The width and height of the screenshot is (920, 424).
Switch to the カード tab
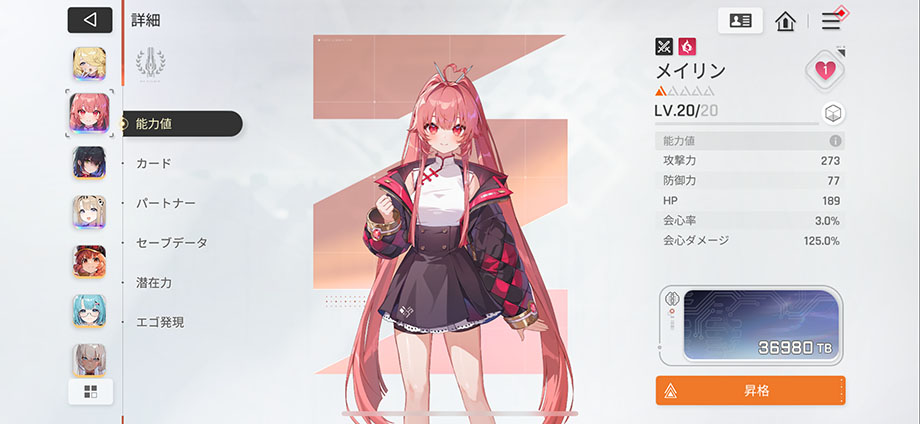tap(153, 163)
